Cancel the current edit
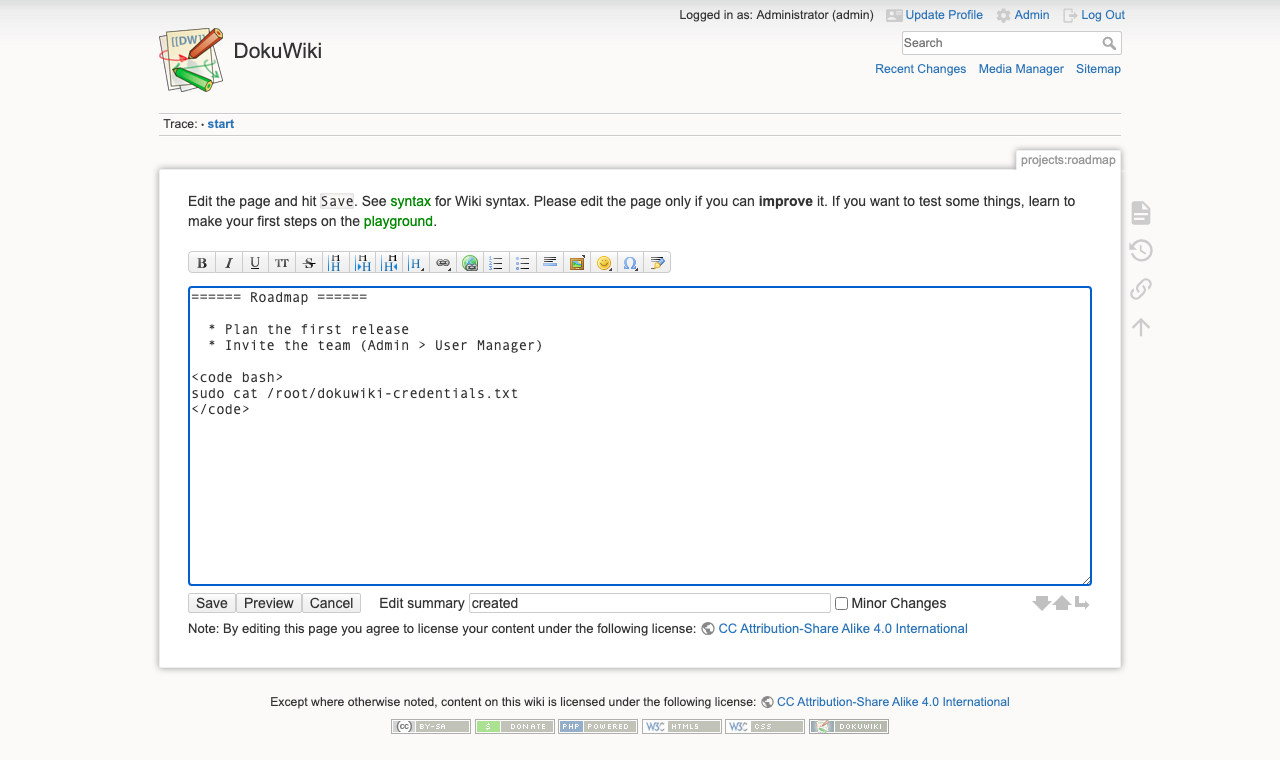The width and height of the screenshot is (1280, 760). 331,603
